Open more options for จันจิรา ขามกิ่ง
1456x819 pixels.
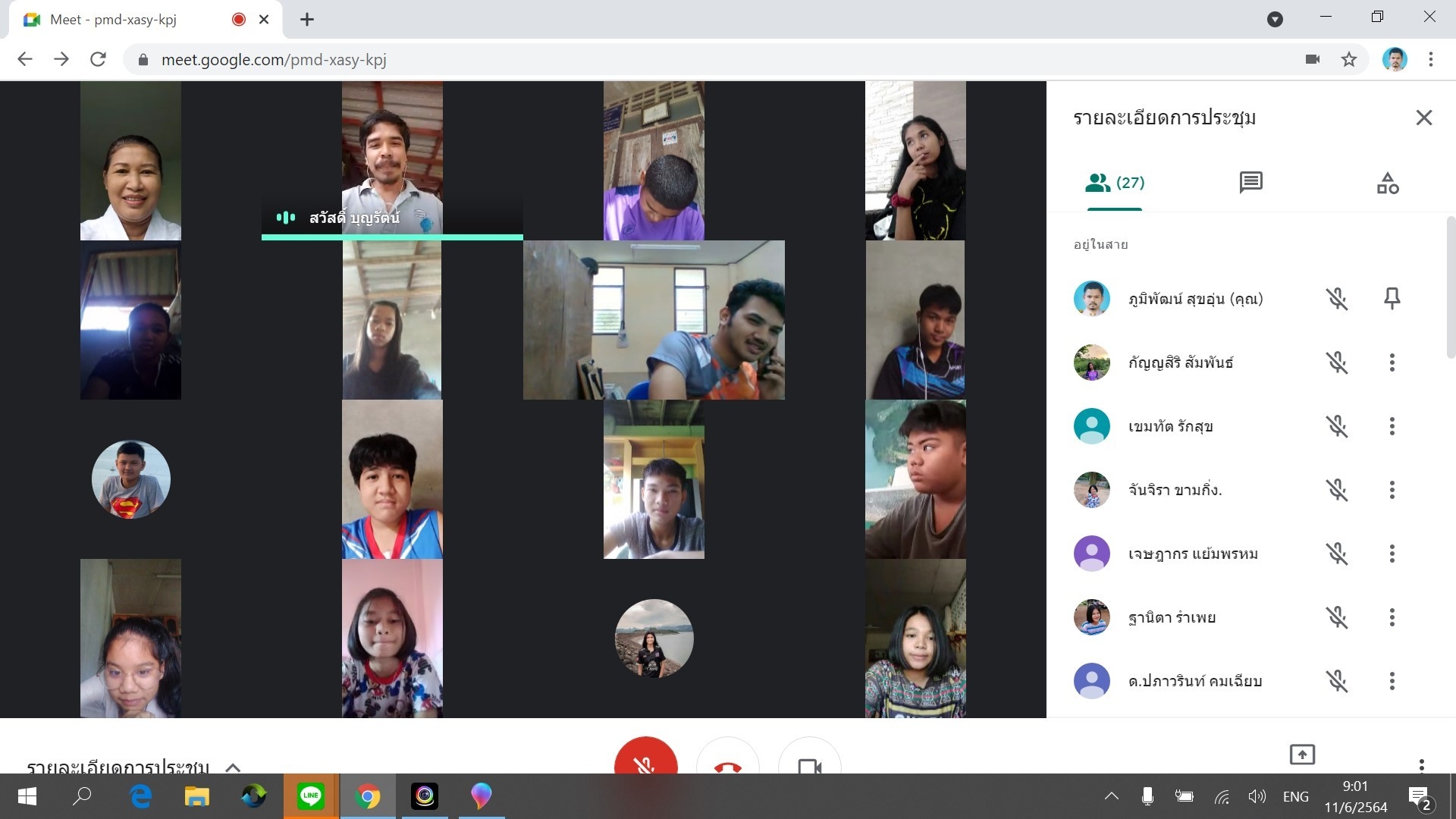(x=1392, y=490)
